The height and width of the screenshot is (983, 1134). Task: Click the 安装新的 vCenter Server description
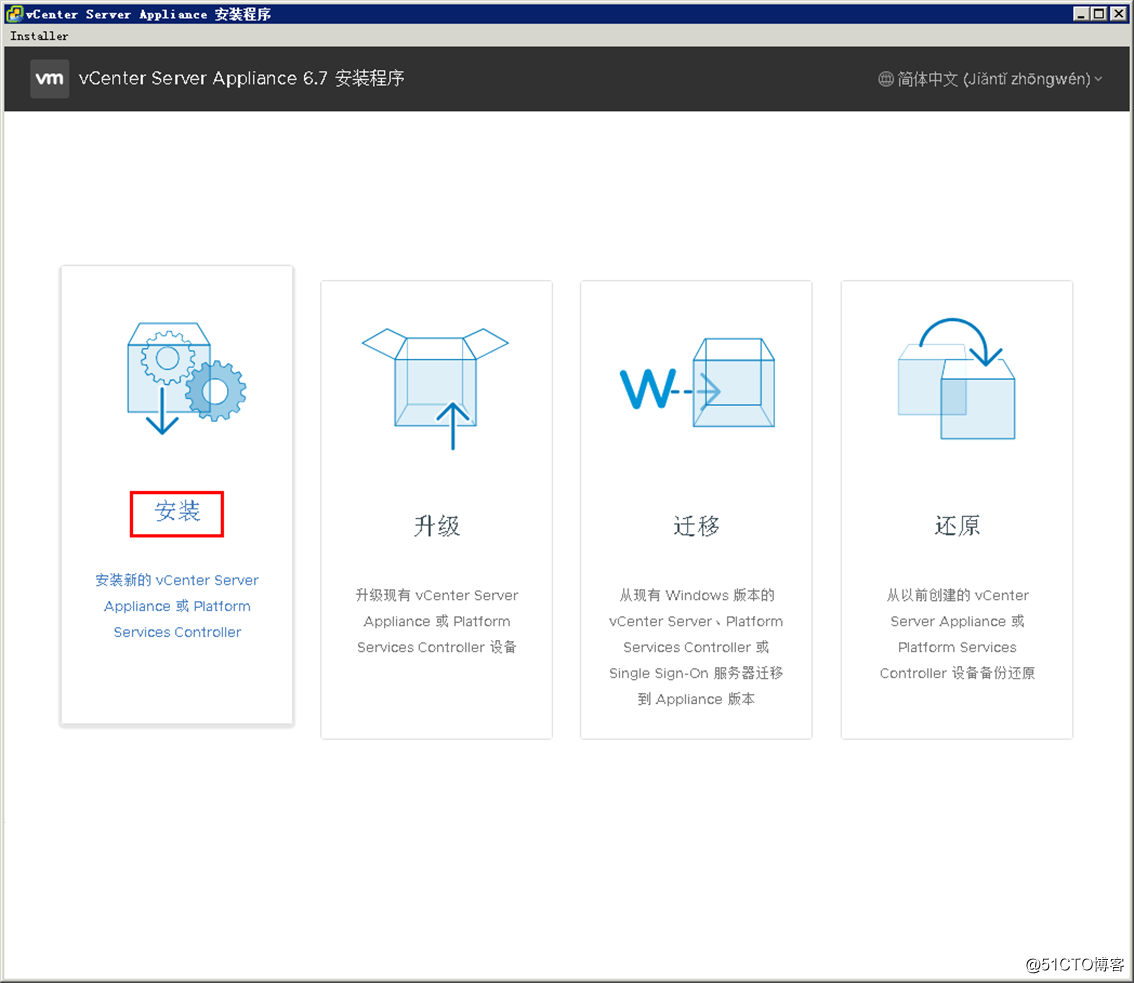(177, 606)
